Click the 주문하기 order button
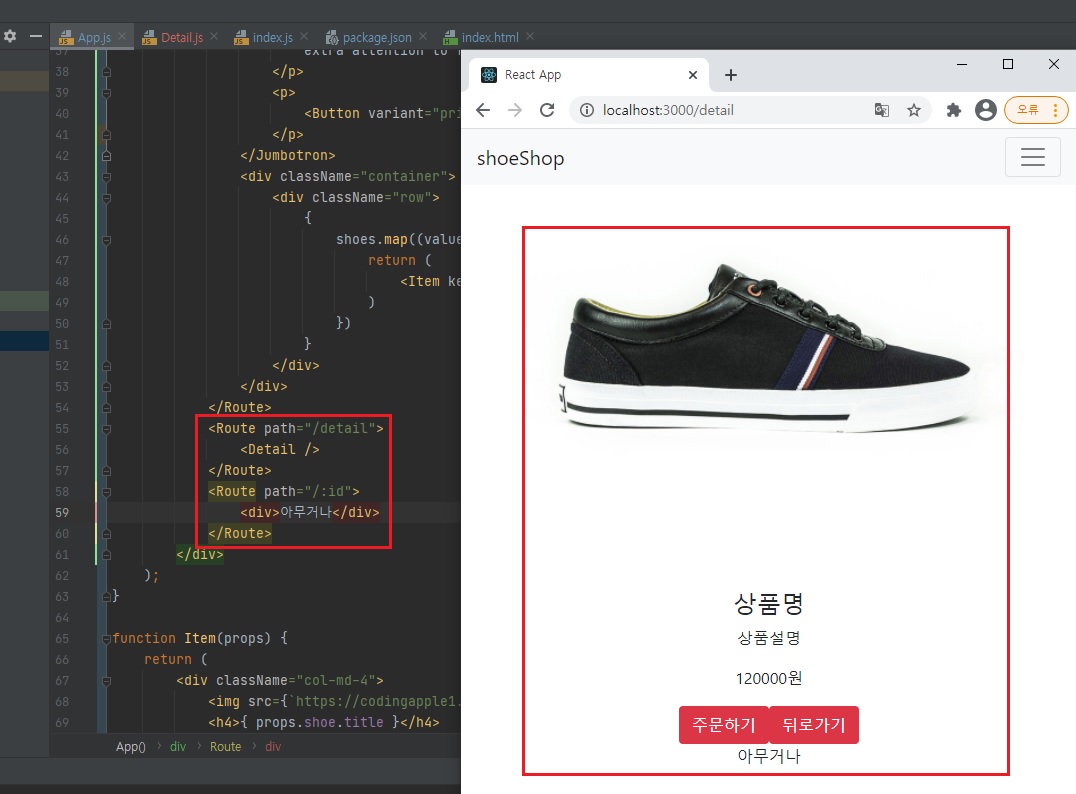The height and width of the screenshot is (794, 1076). tap(723, 725)
